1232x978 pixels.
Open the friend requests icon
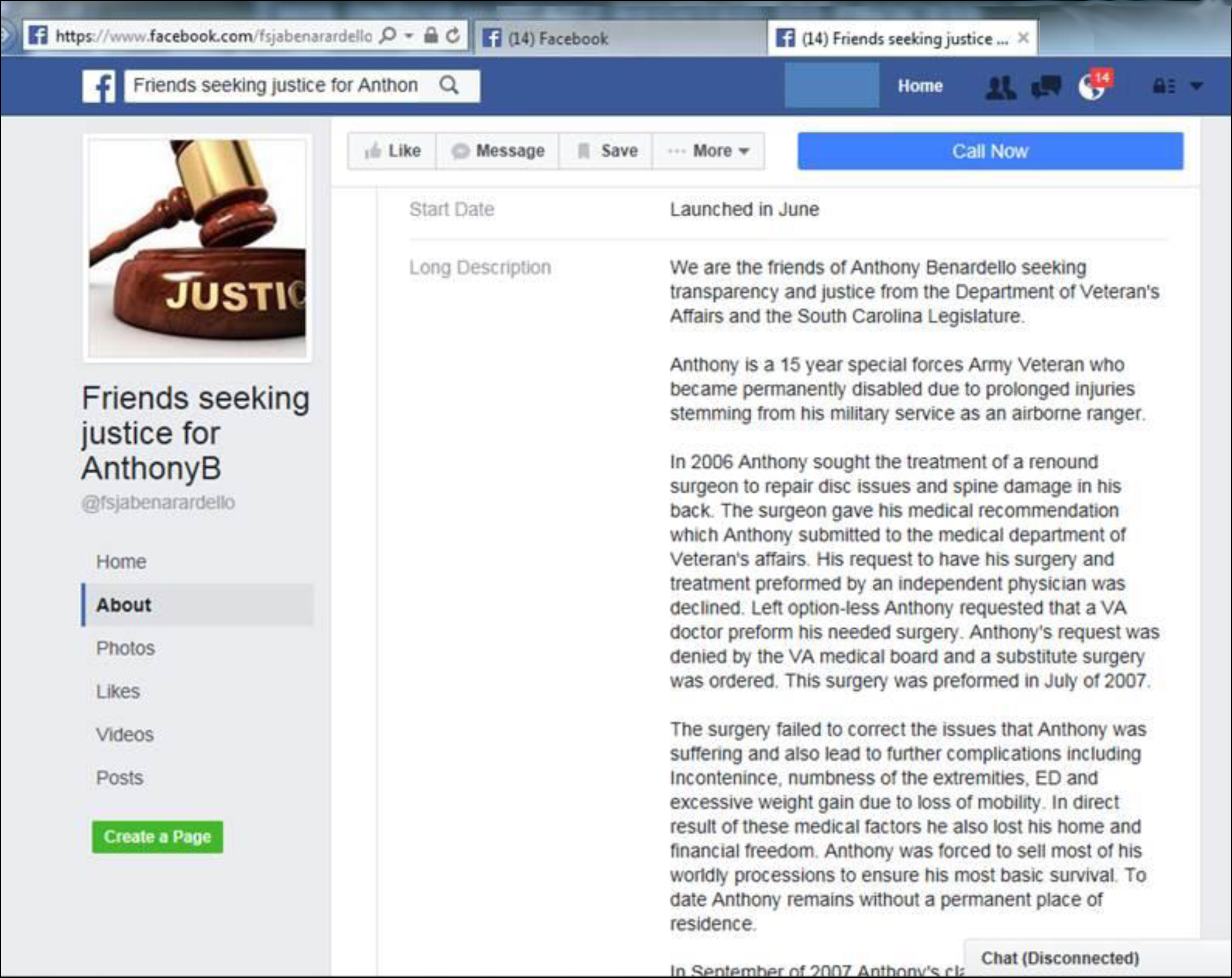[x=1001, y=87]
